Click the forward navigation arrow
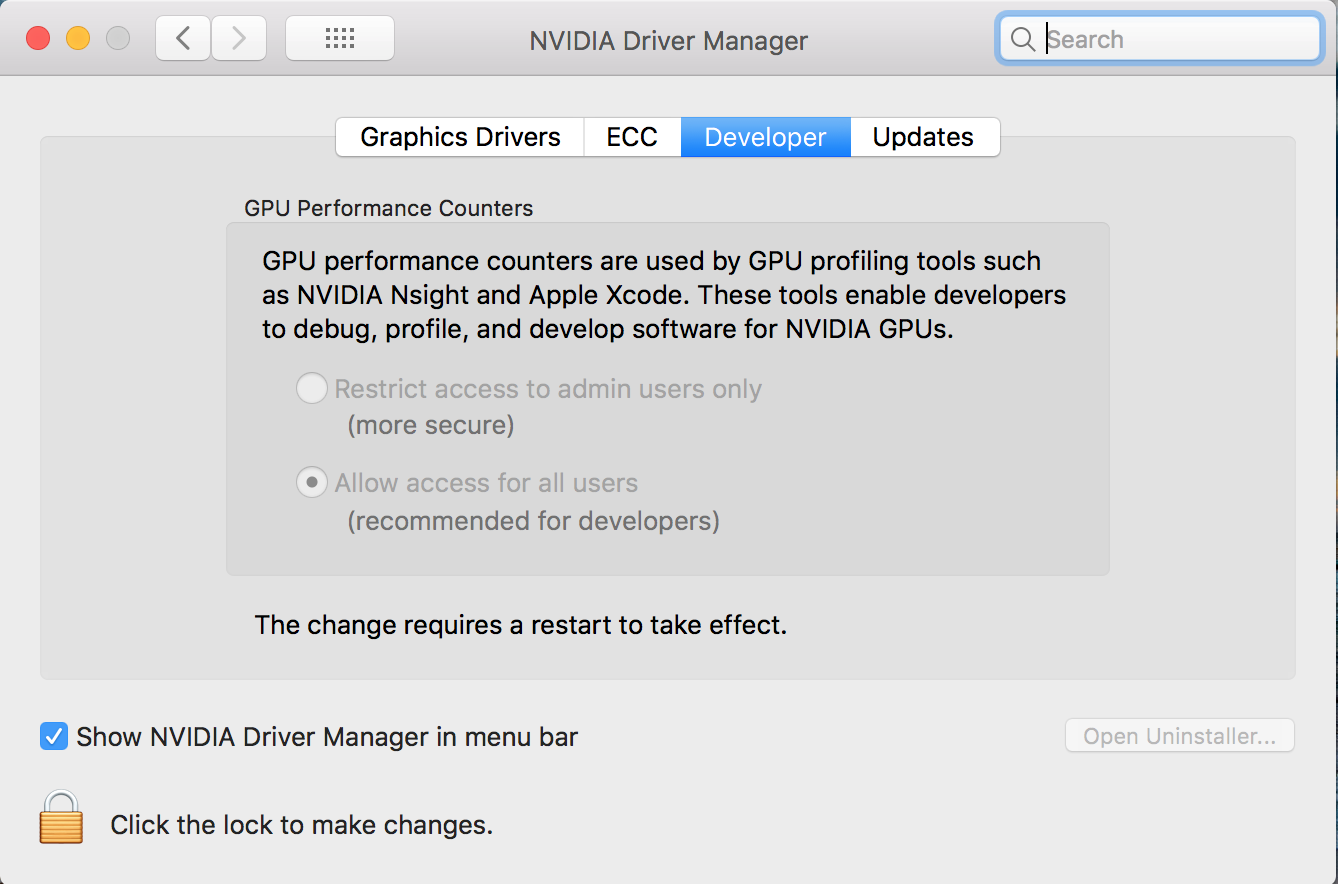The image size is (1338, 884). pyautogui.click(x=239, y=39)
